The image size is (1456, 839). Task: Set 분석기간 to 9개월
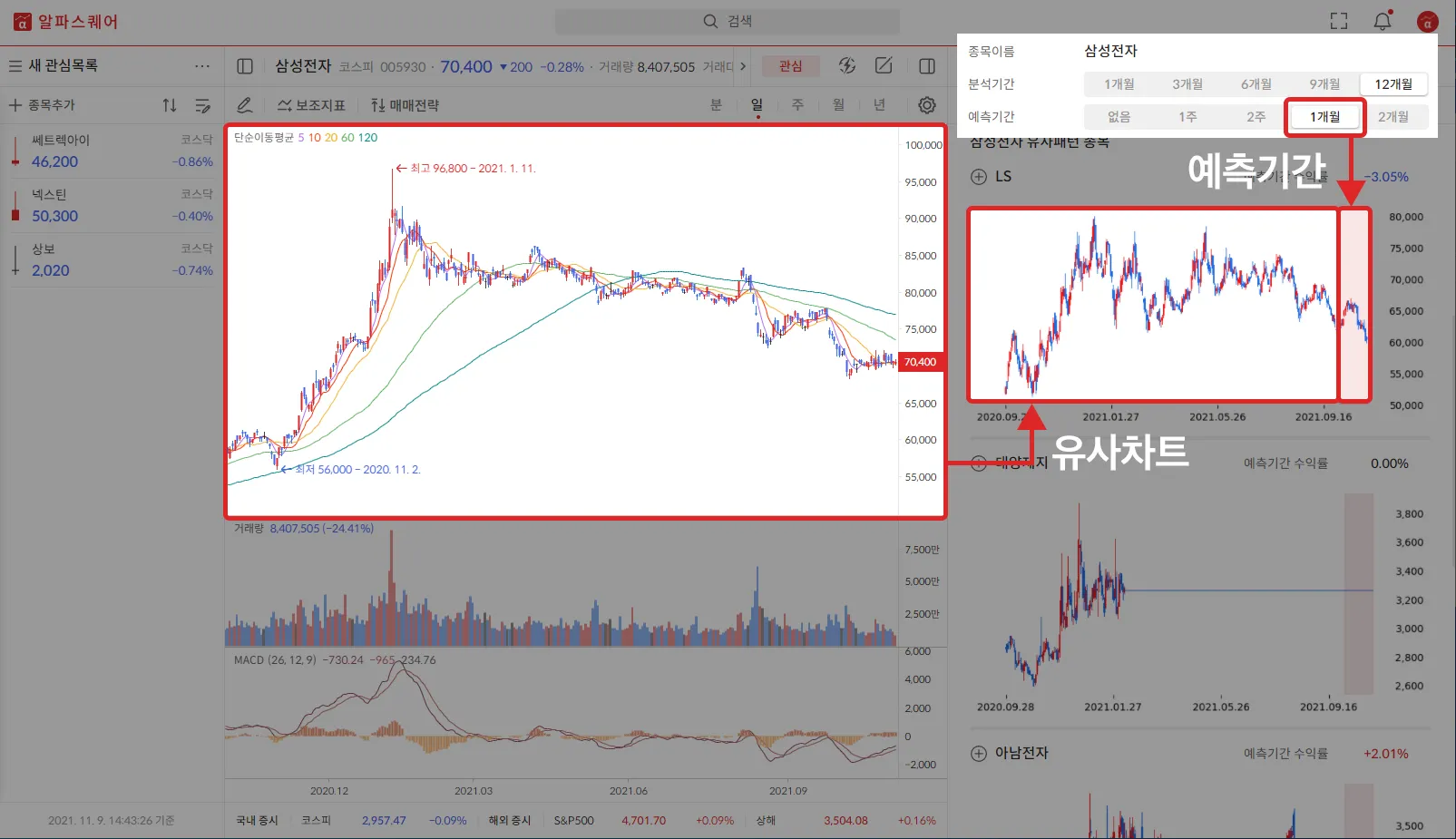point(1324,84)
